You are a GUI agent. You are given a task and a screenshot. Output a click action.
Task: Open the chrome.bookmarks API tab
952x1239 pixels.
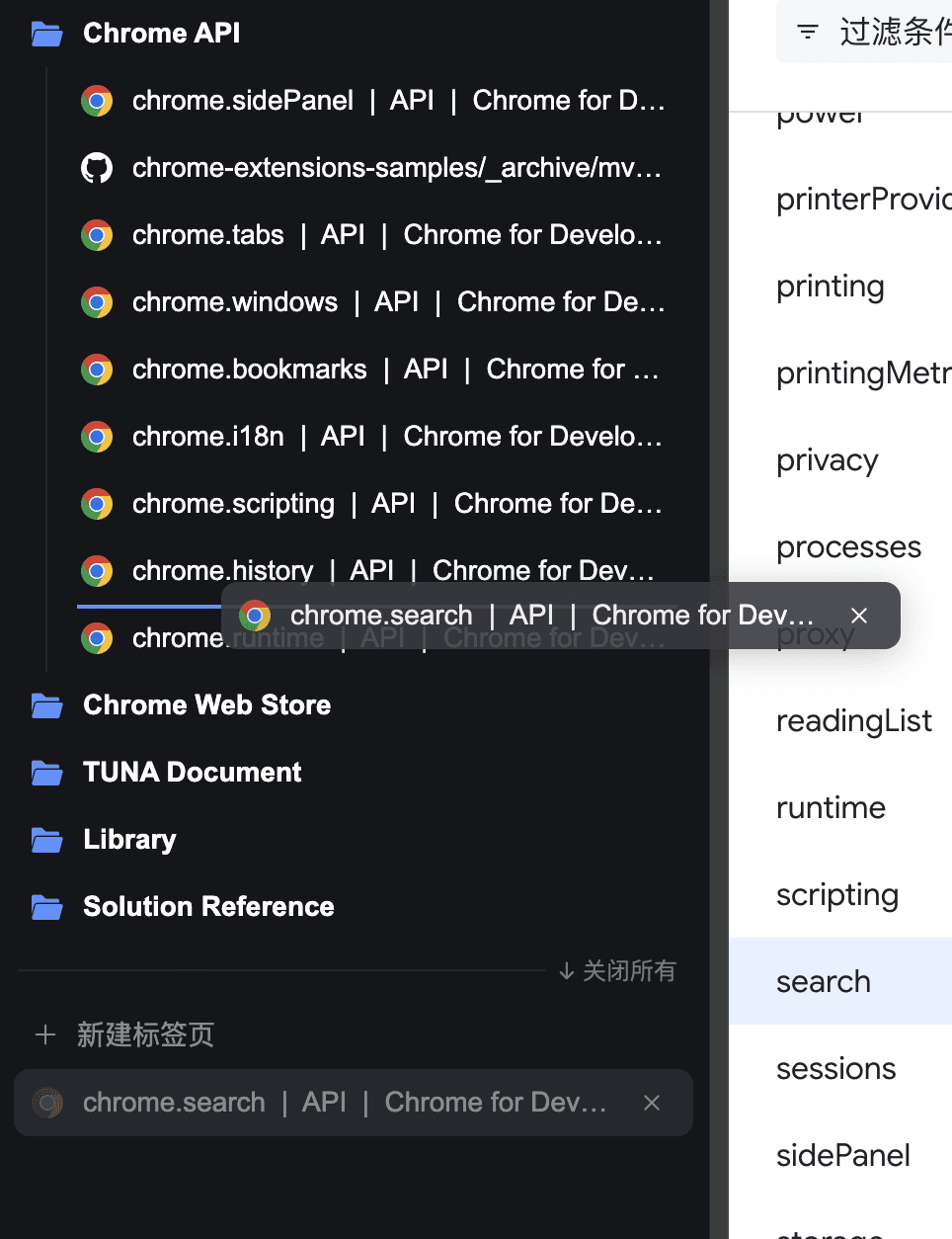pyautogui.click(x=372, y=370)
